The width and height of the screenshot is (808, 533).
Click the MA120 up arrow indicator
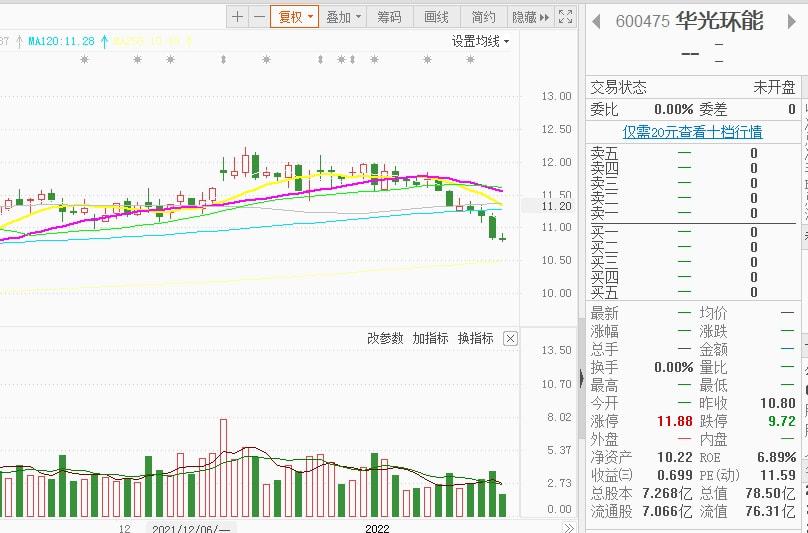click(x=103, y=41)
